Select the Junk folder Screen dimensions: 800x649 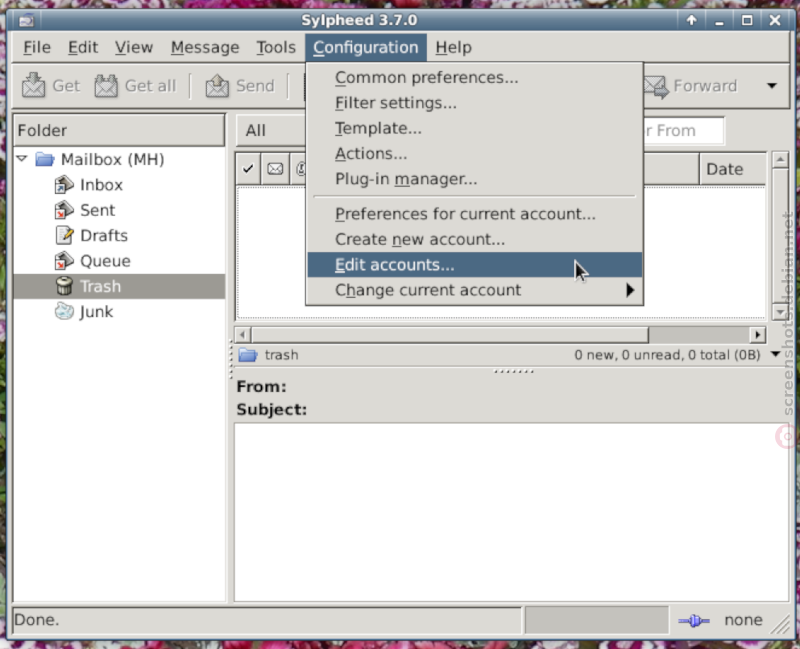point(96,312)
